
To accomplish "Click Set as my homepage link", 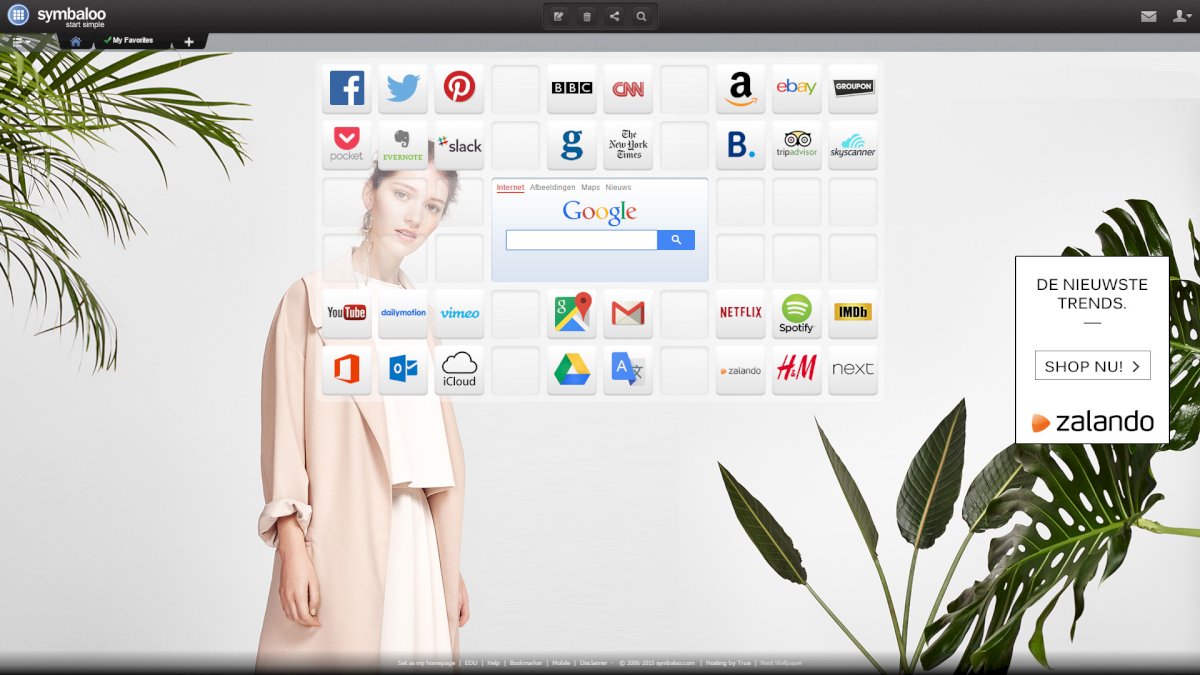I will [x=426, y=663].
